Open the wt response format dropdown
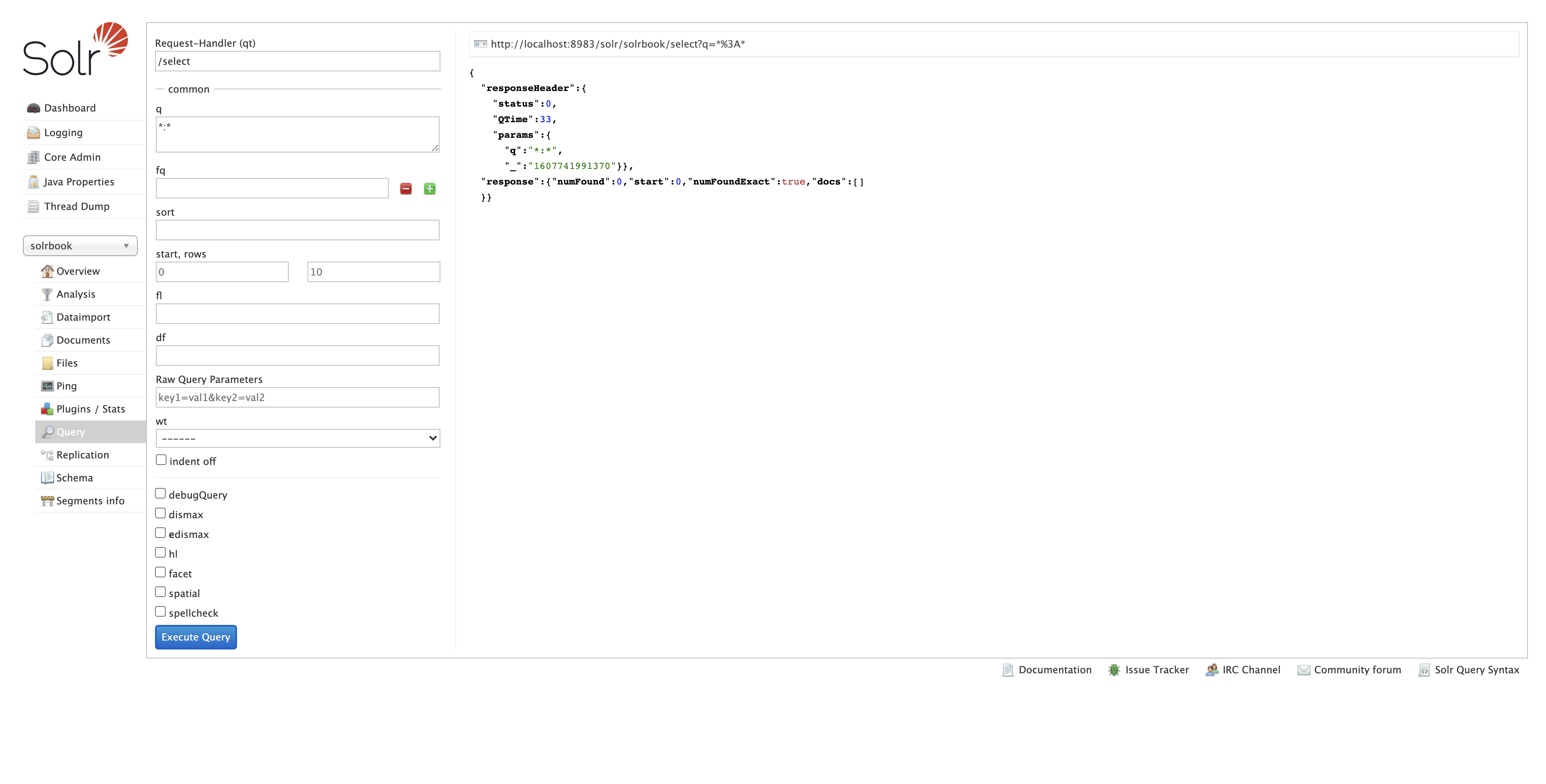This screenshot has width=1546, height=784. point(298,438)
